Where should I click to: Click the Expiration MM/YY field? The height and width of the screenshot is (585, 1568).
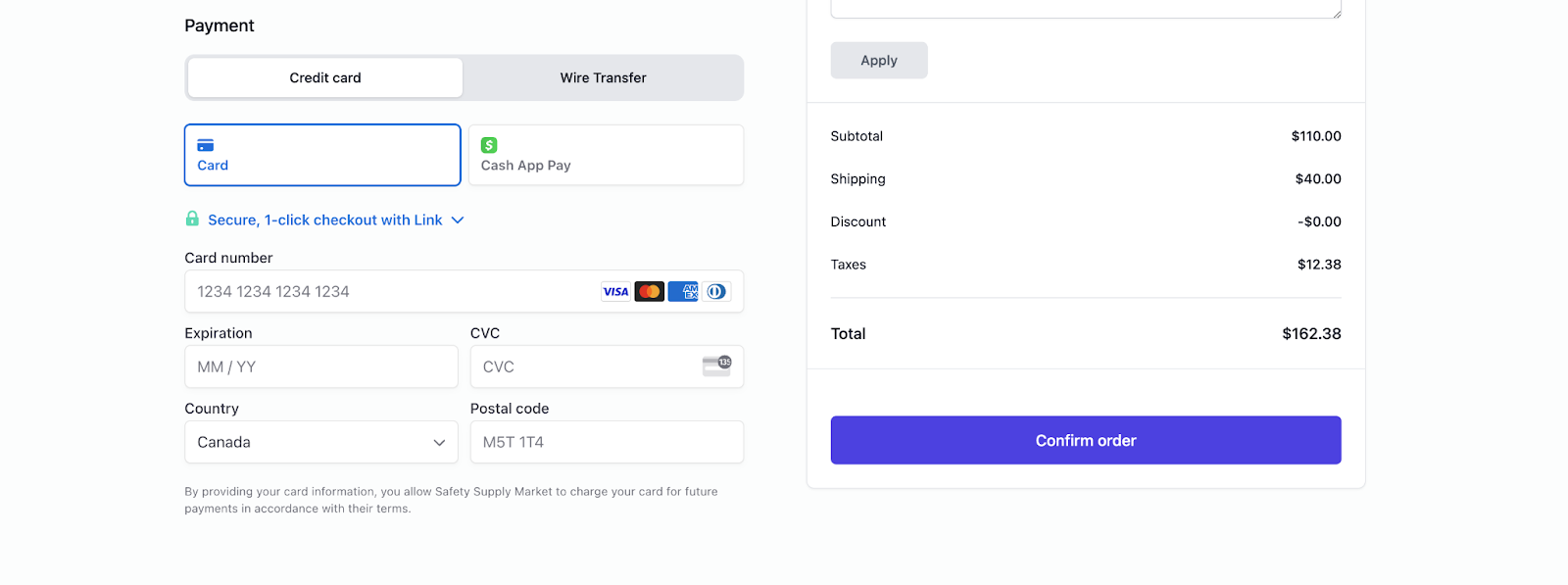coord(320,366)
